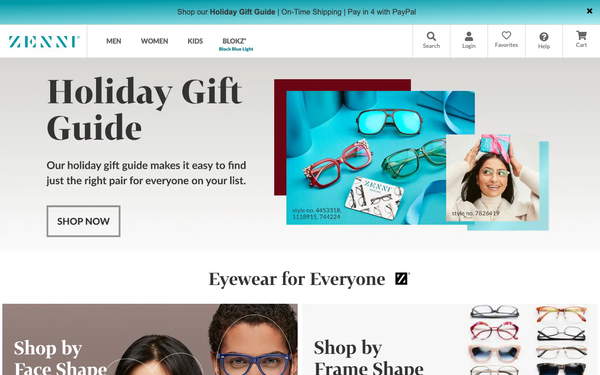Click the Help question mark icon
This screenshot has width=600, height=375.
click(x=544, y=37)
